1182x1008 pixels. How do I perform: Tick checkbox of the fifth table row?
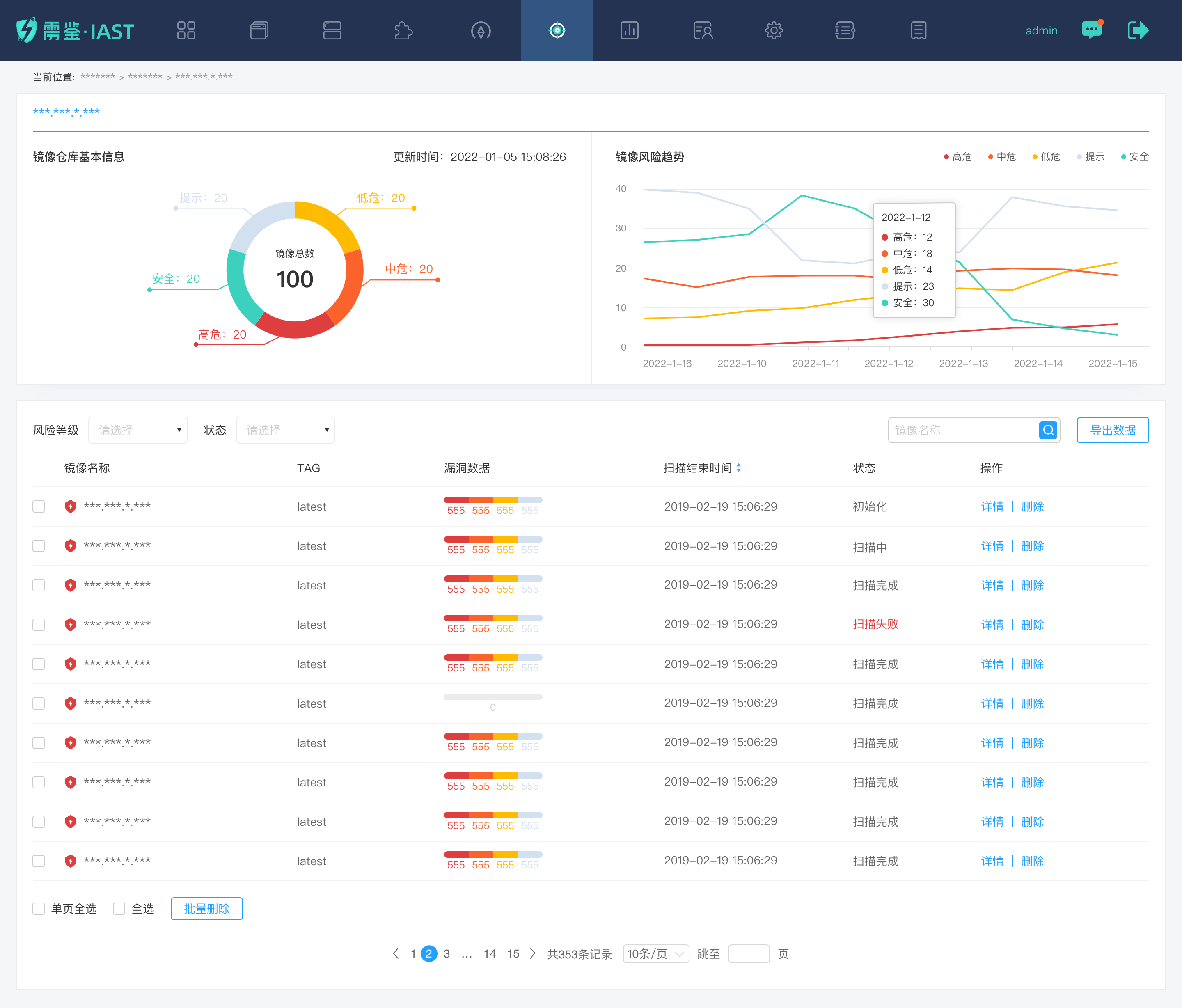pyautogui.click(x=39, y=663)
